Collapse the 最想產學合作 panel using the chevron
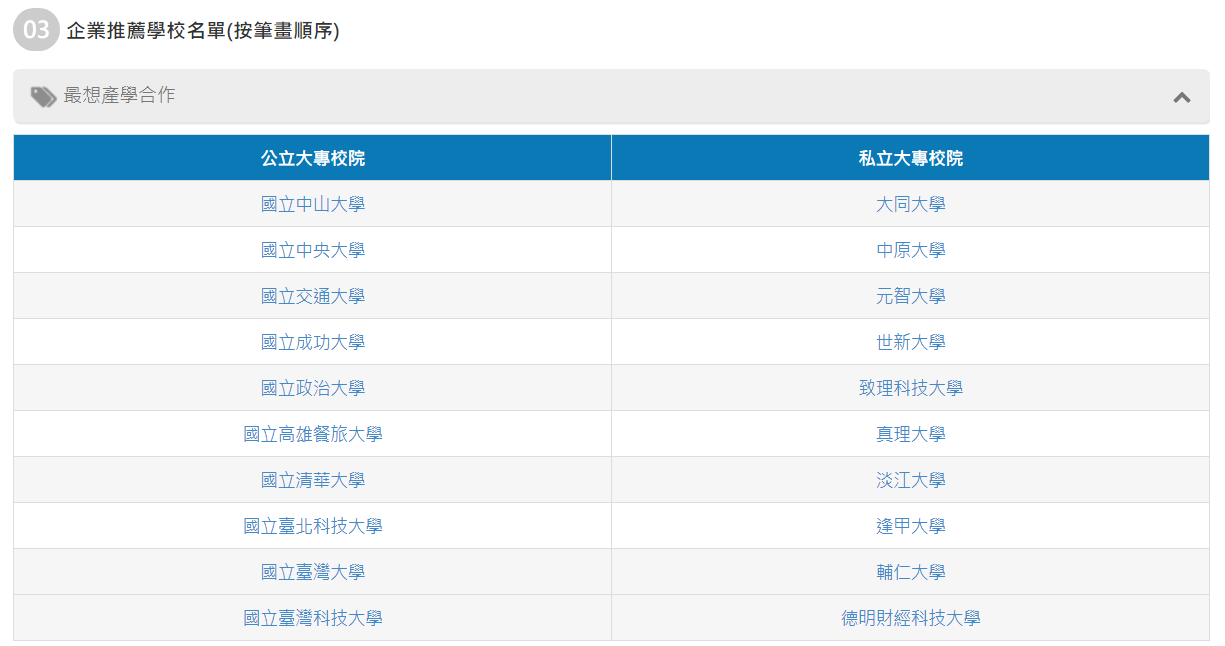Screen dimensions: 1225x646 click(1182, 97)
